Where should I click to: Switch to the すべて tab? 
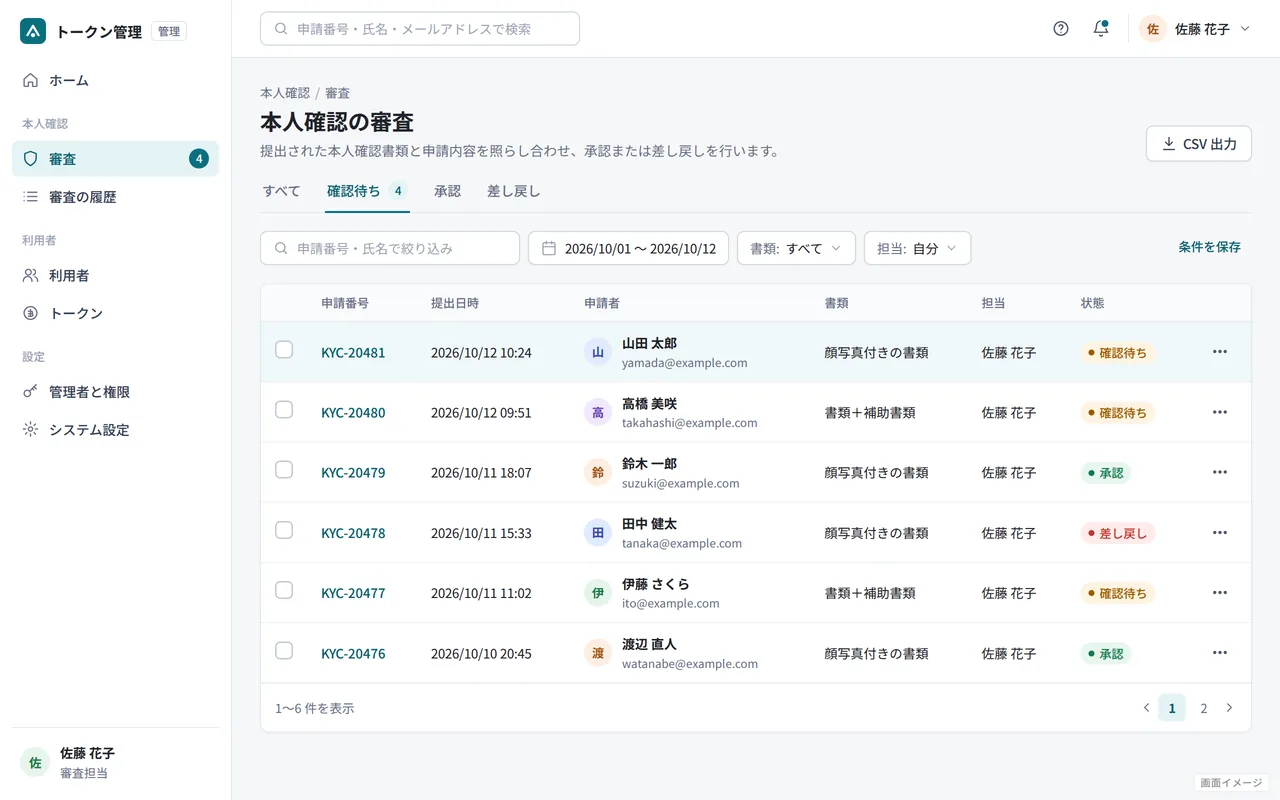(281, 191)
